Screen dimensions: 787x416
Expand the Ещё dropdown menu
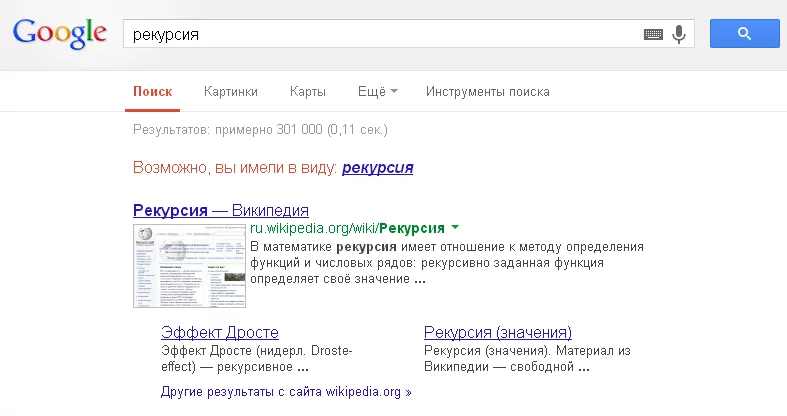377,91
